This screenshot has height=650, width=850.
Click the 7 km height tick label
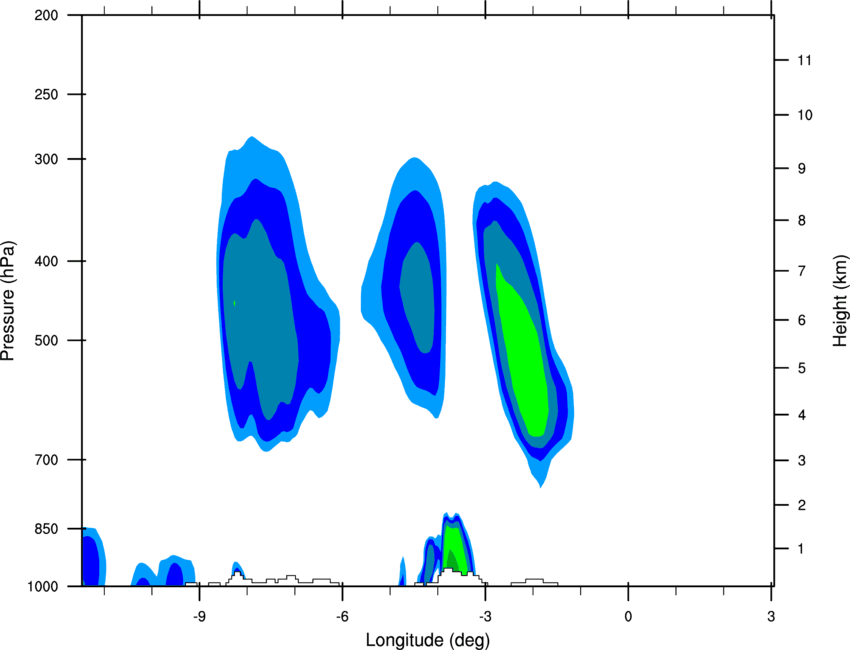(x=802, y=271)
